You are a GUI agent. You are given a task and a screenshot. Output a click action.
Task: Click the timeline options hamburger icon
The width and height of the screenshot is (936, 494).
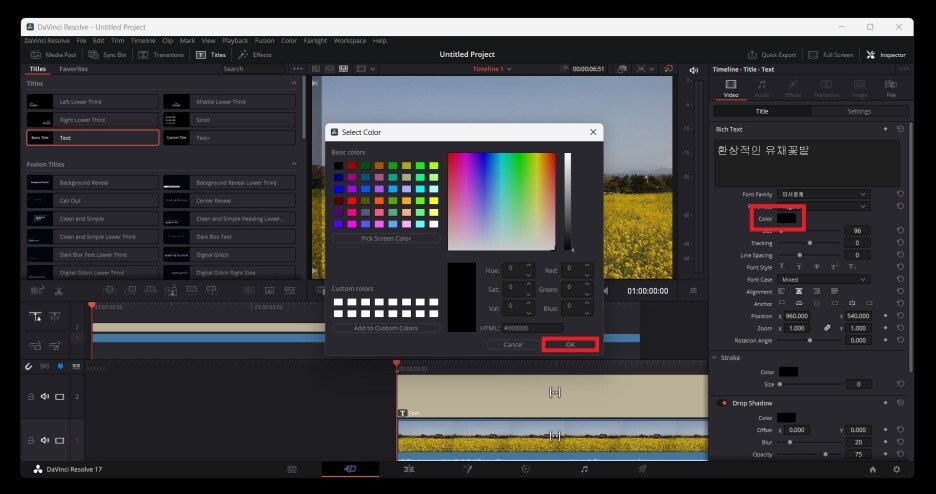click(x=693, y=291)
